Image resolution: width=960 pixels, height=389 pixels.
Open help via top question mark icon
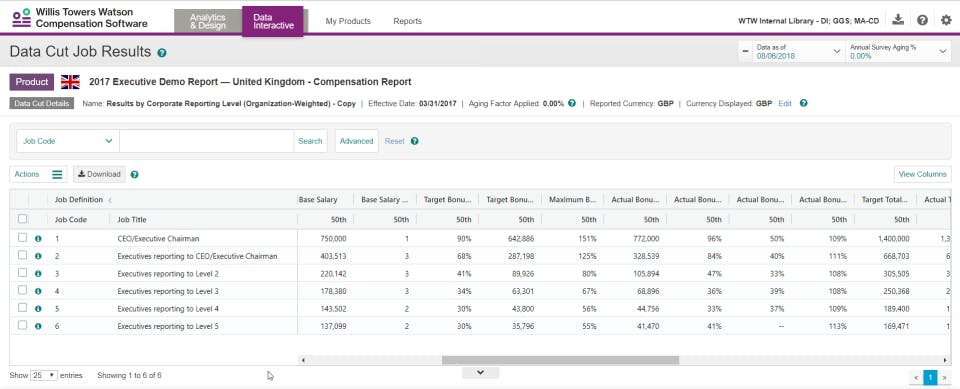pyautogui.click(x=922, y=20)
